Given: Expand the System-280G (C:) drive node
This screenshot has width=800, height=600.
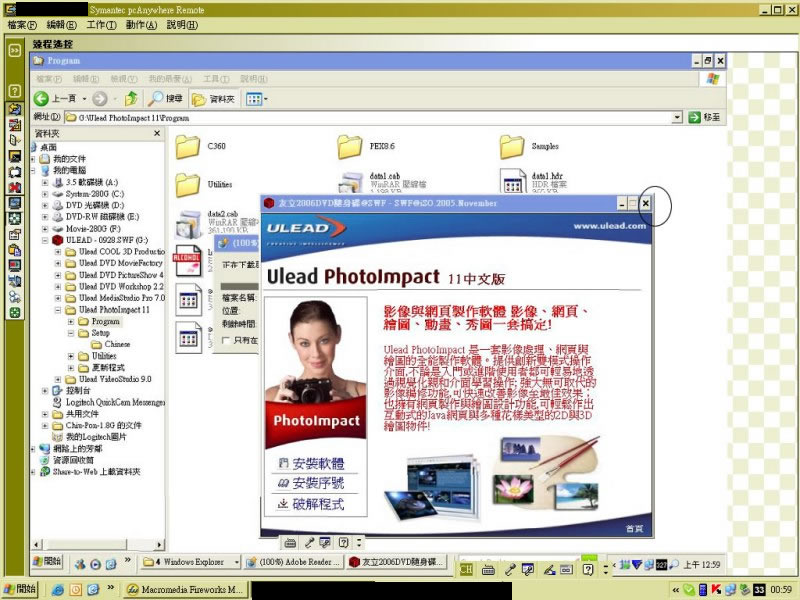Looking at the screenshot, I should [x=45, y=194].
